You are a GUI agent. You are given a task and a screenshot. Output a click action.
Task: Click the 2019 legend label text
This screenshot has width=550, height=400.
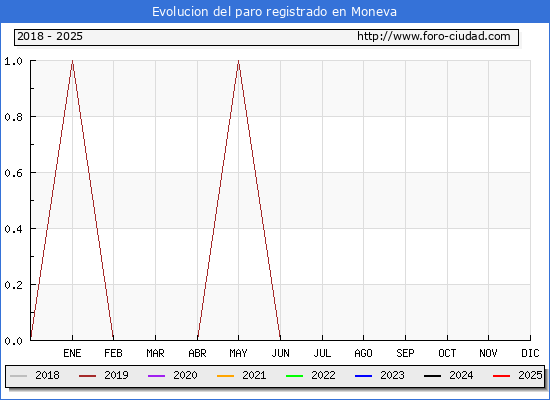(x=116, y=375)
